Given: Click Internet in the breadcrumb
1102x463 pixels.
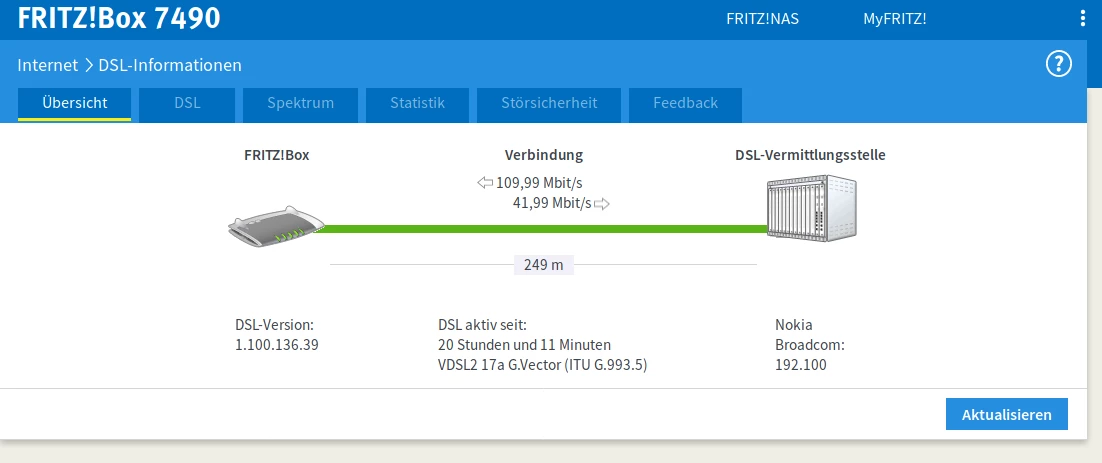Looking at the screenshot, I should (x=48, y=65).
